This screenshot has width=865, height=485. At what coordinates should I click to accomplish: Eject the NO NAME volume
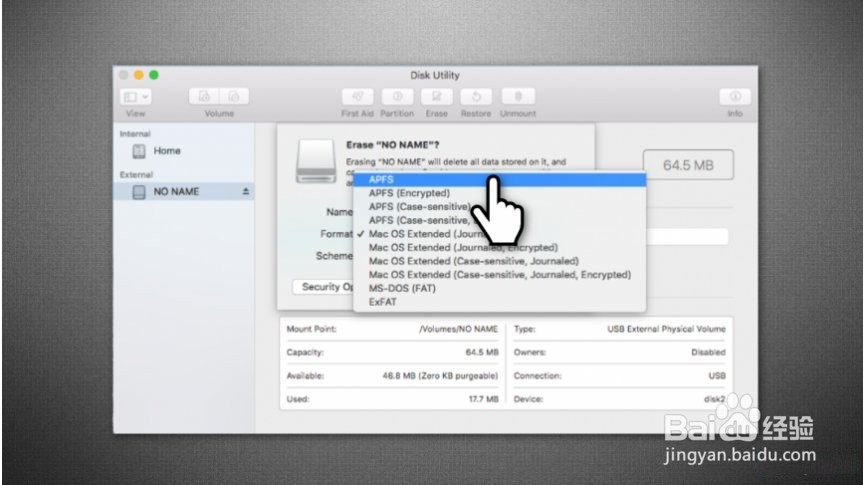click(245, 191)
